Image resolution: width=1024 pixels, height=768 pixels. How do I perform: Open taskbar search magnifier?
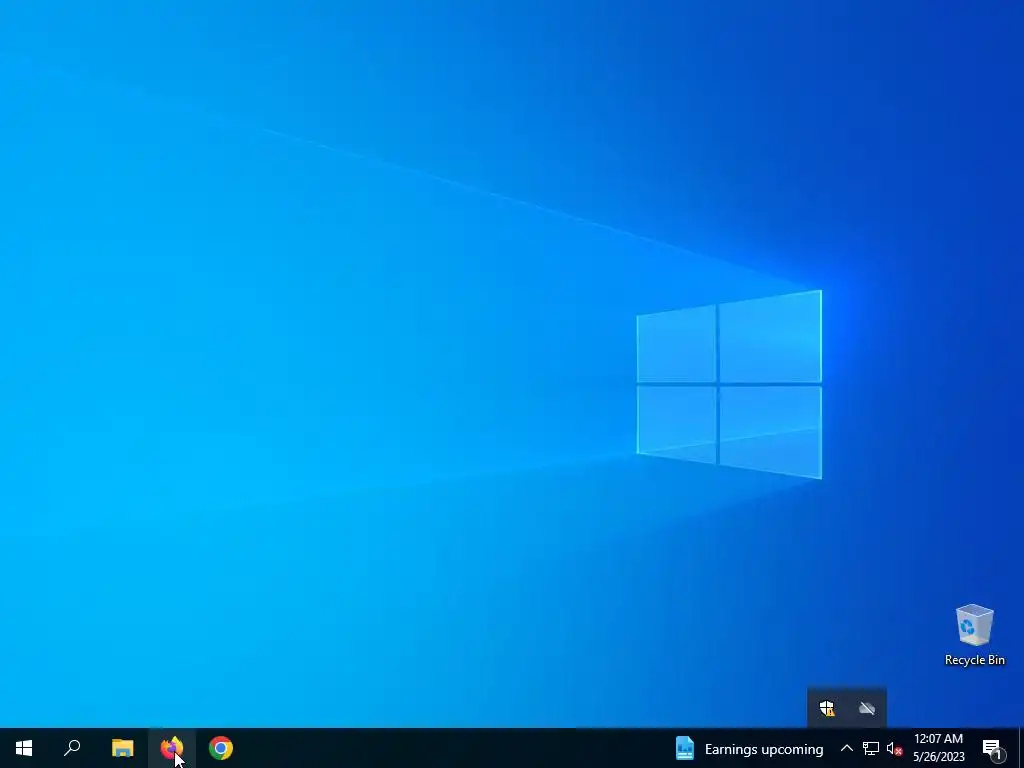click(72, 748)
